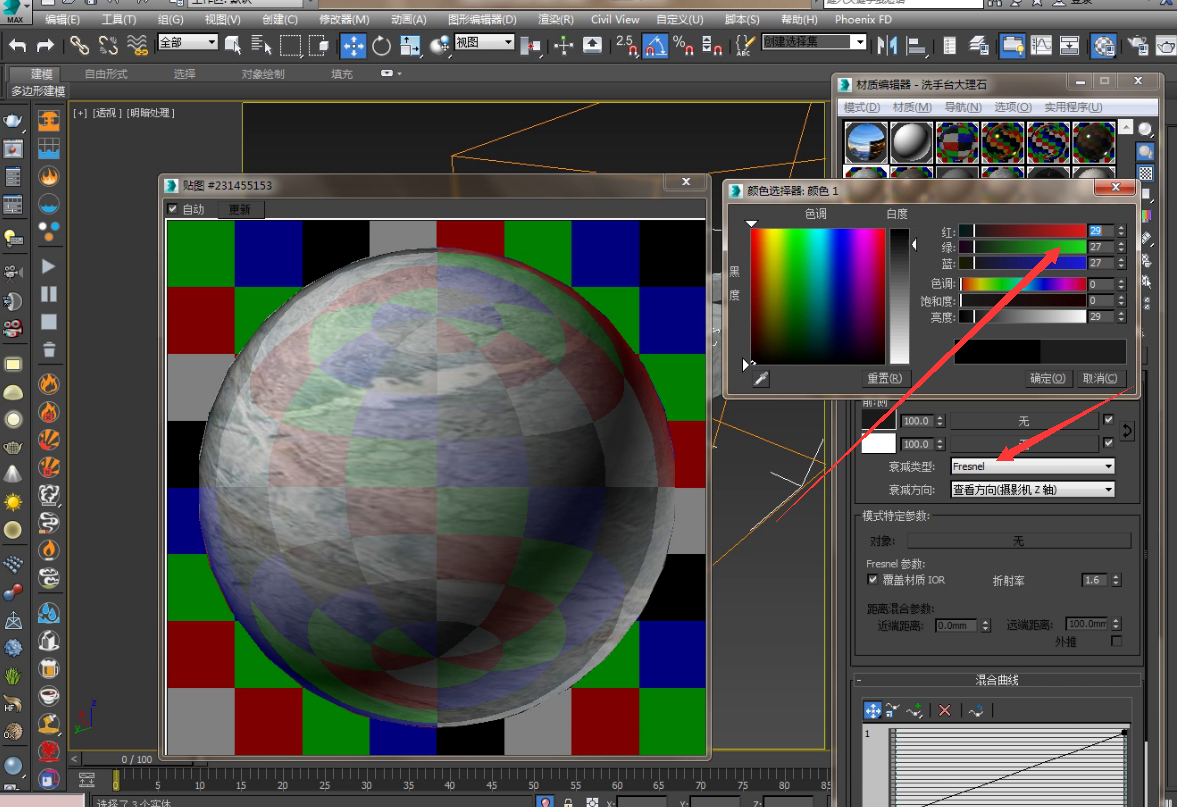Adjust the IOR 1.6 spinner arrows
This screenshot has width=1177, height=807.
(1116, 580)
